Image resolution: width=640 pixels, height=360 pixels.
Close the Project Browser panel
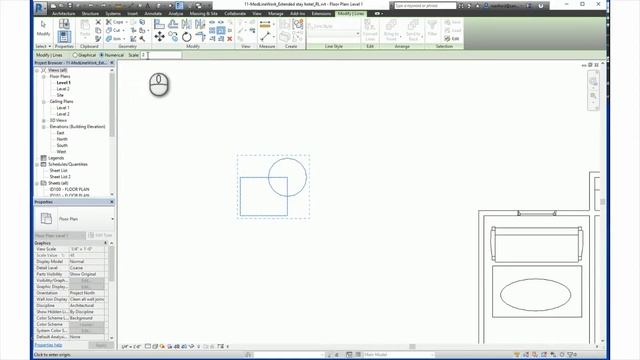(112, 63)
